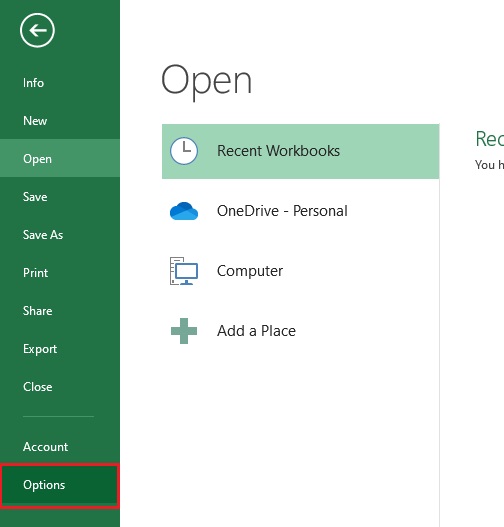
Task: Click the green plus Add a Place icon
Action: [184, 331]
